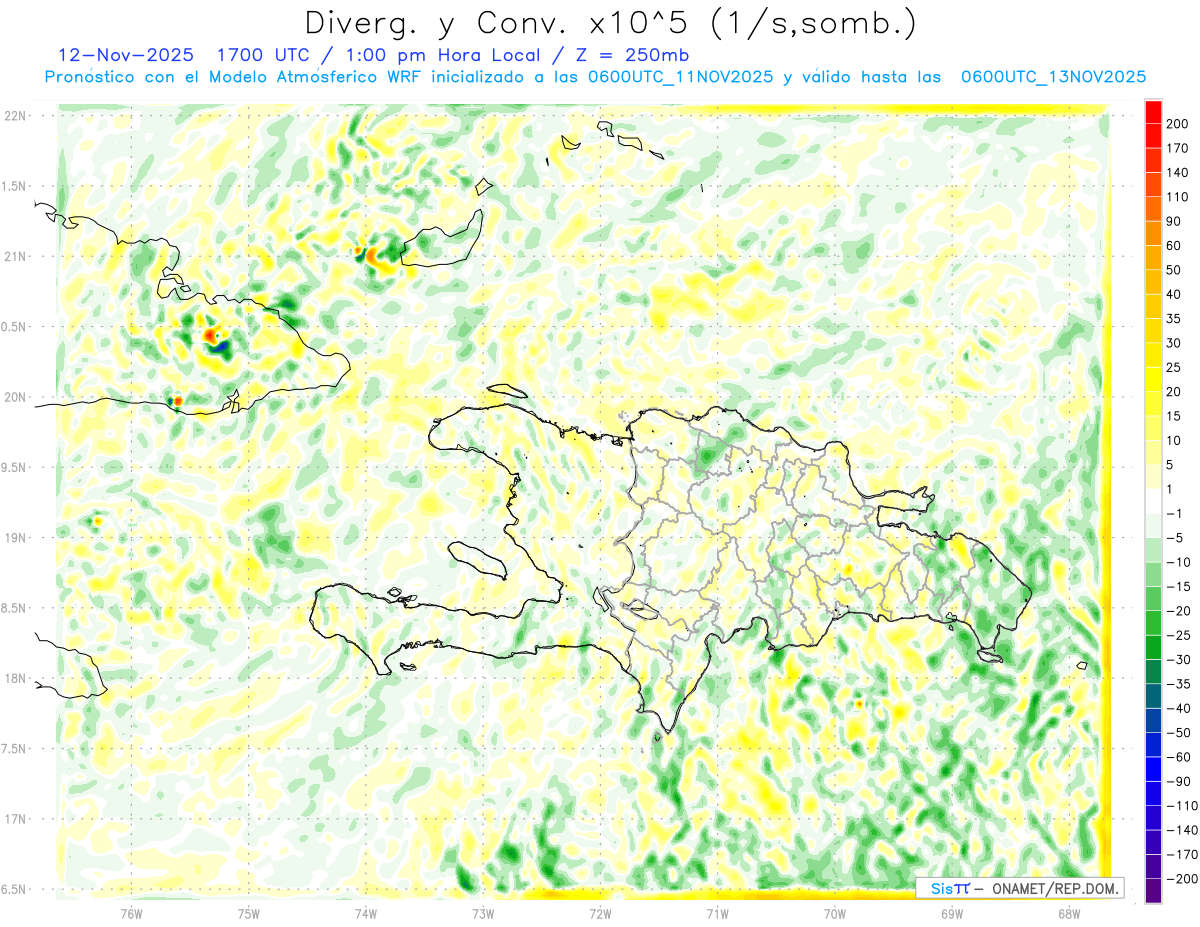Screen dimensions: 1200x927
Task: Click the '21N' latitude label
Action: pyautogui.click(x=16, y=257)
